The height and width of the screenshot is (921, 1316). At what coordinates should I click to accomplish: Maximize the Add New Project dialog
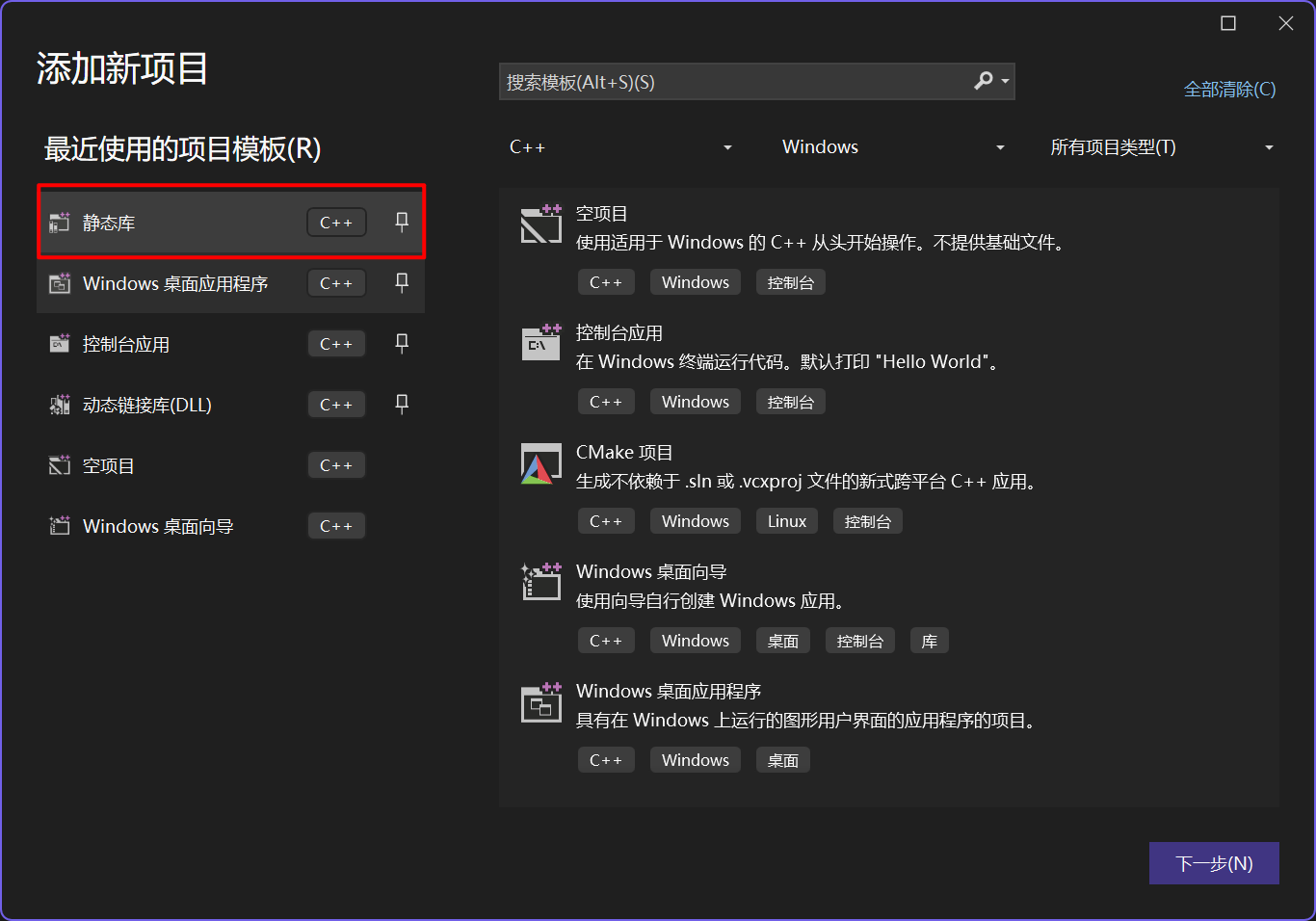pos(1228,23)
